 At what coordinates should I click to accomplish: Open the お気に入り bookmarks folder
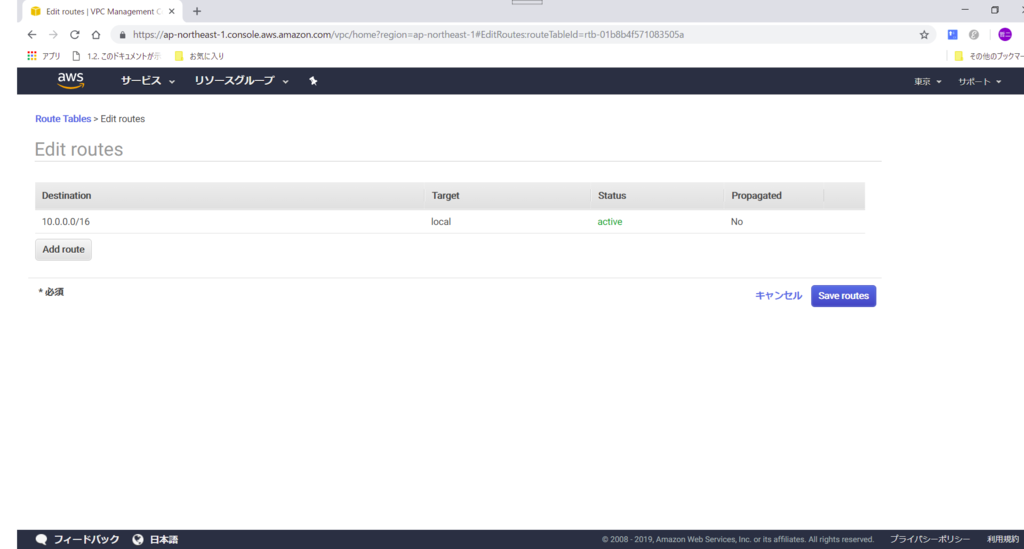[x=199, y=56]
